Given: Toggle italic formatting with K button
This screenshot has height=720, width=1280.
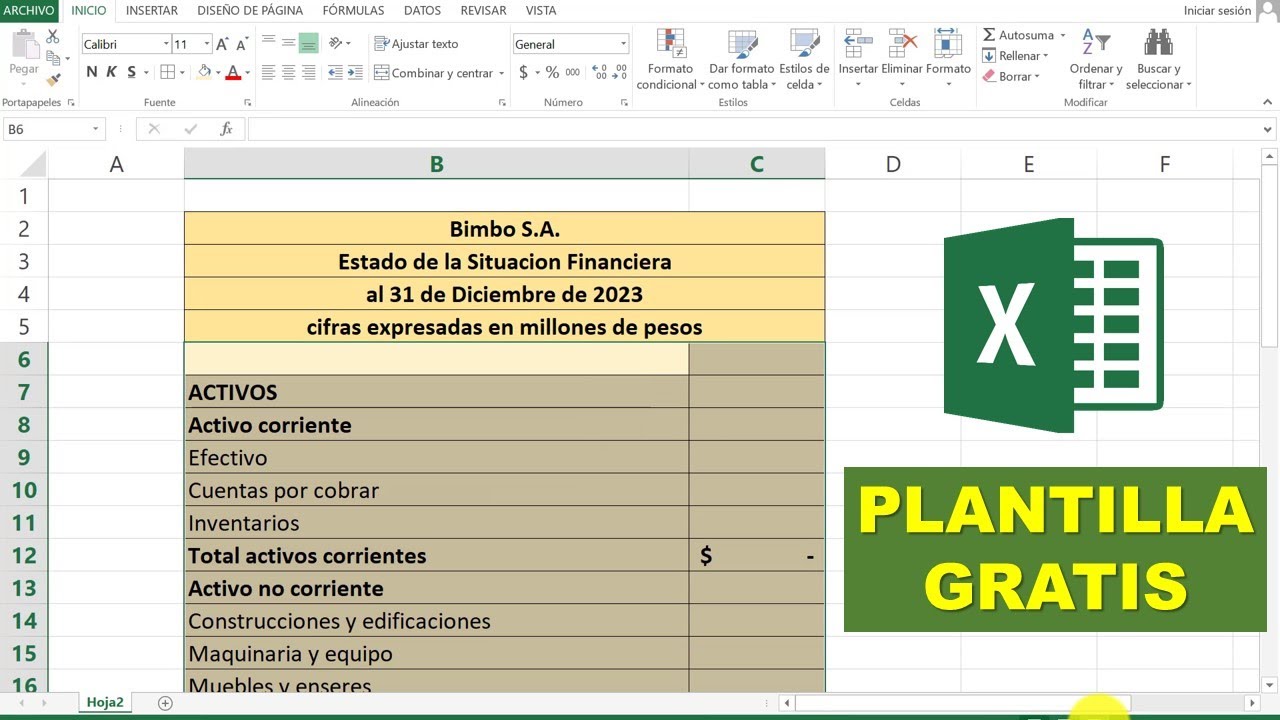Looking at the screenshot, I should tap(110, 71).
